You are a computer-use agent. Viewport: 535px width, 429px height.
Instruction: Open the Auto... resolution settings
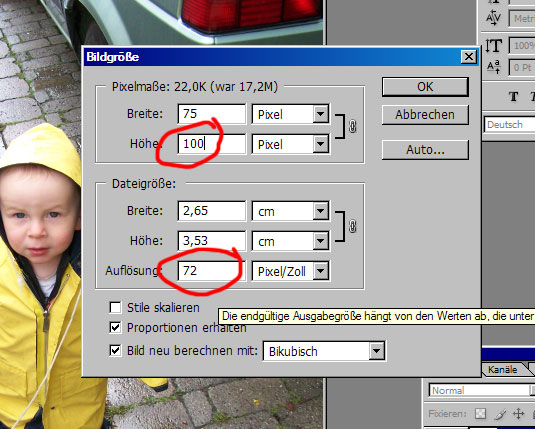[425, 150]
